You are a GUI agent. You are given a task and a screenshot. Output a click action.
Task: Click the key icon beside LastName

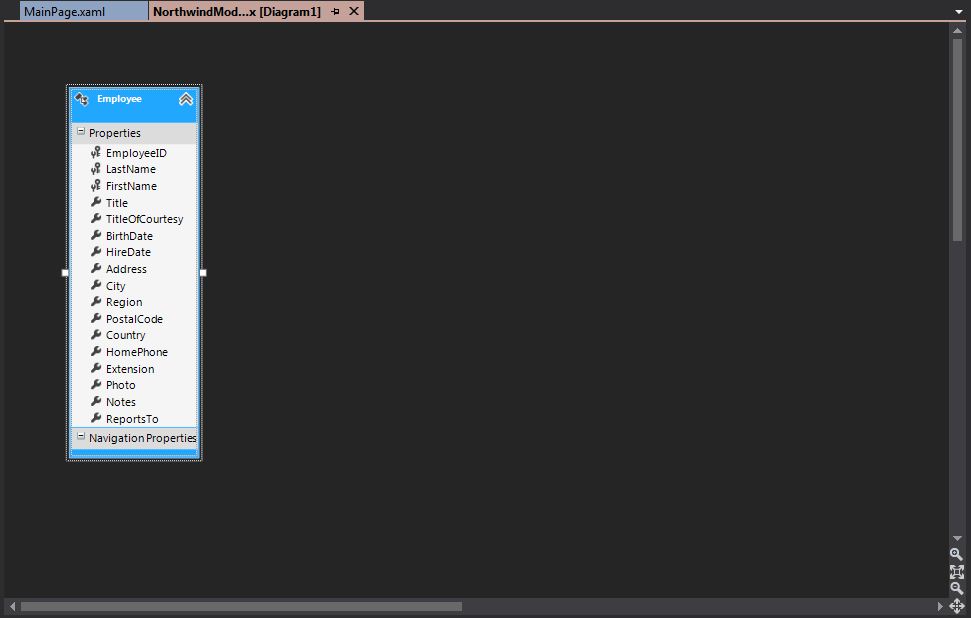tap(95, 169)
